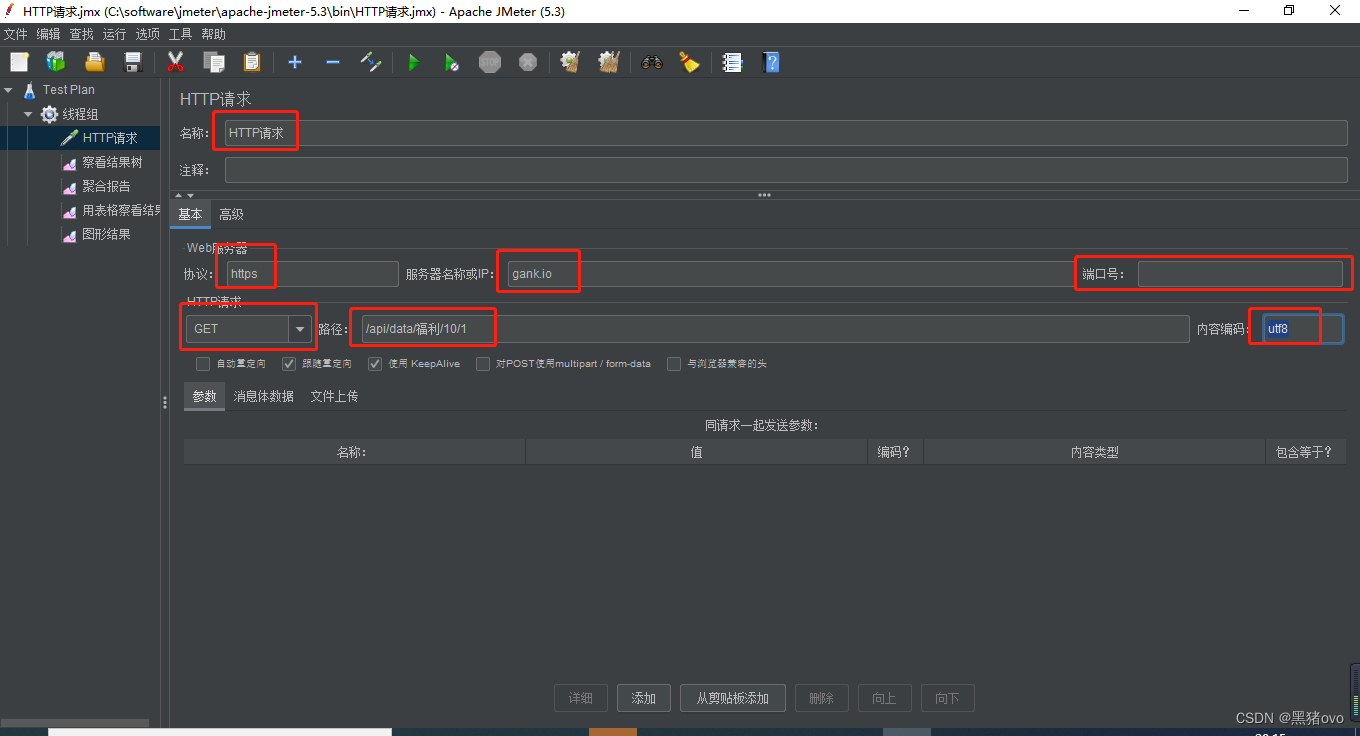Viewport: 1360px width, 736px height.
Task: Click the Stop test icon
Action: click(x=490, y=62)
